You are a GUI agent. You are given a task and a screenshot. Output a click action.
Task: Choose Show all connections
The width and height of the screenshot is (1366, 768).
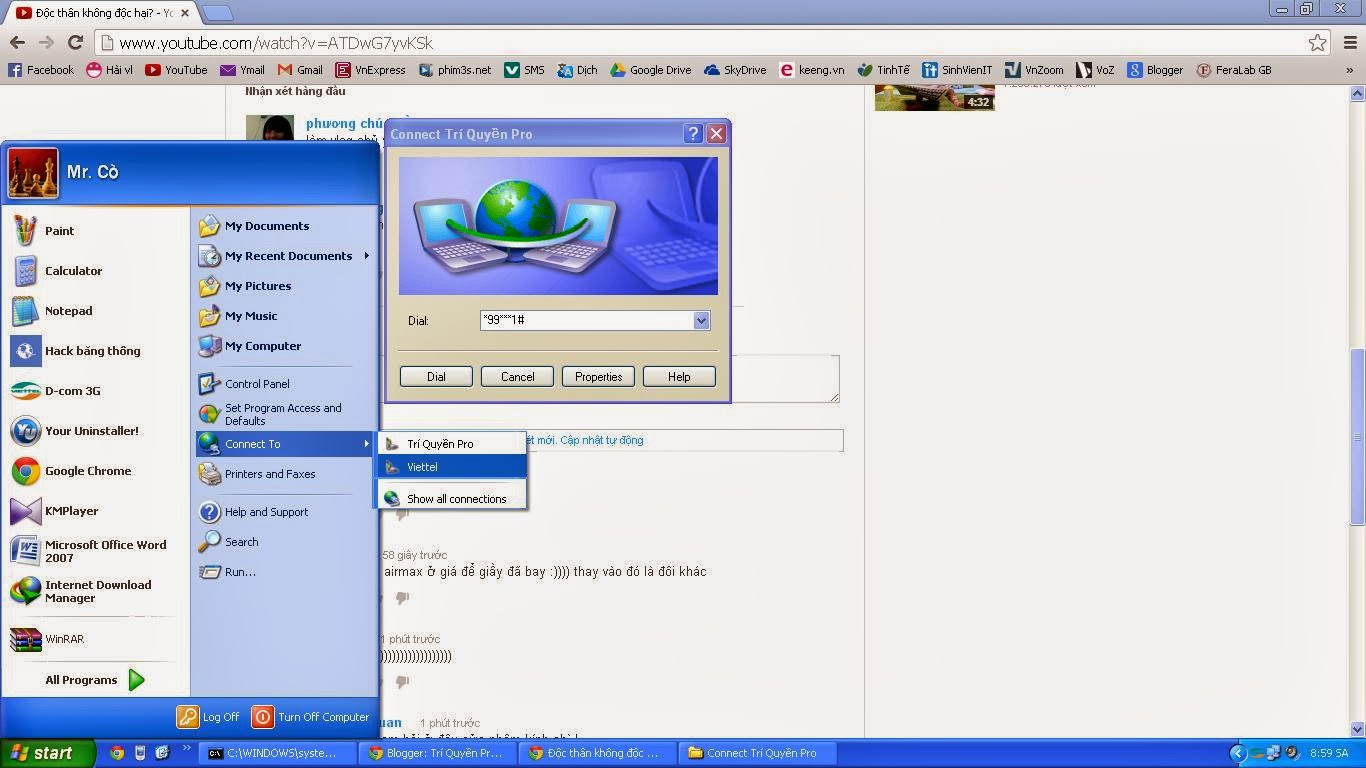pos(451,499)
